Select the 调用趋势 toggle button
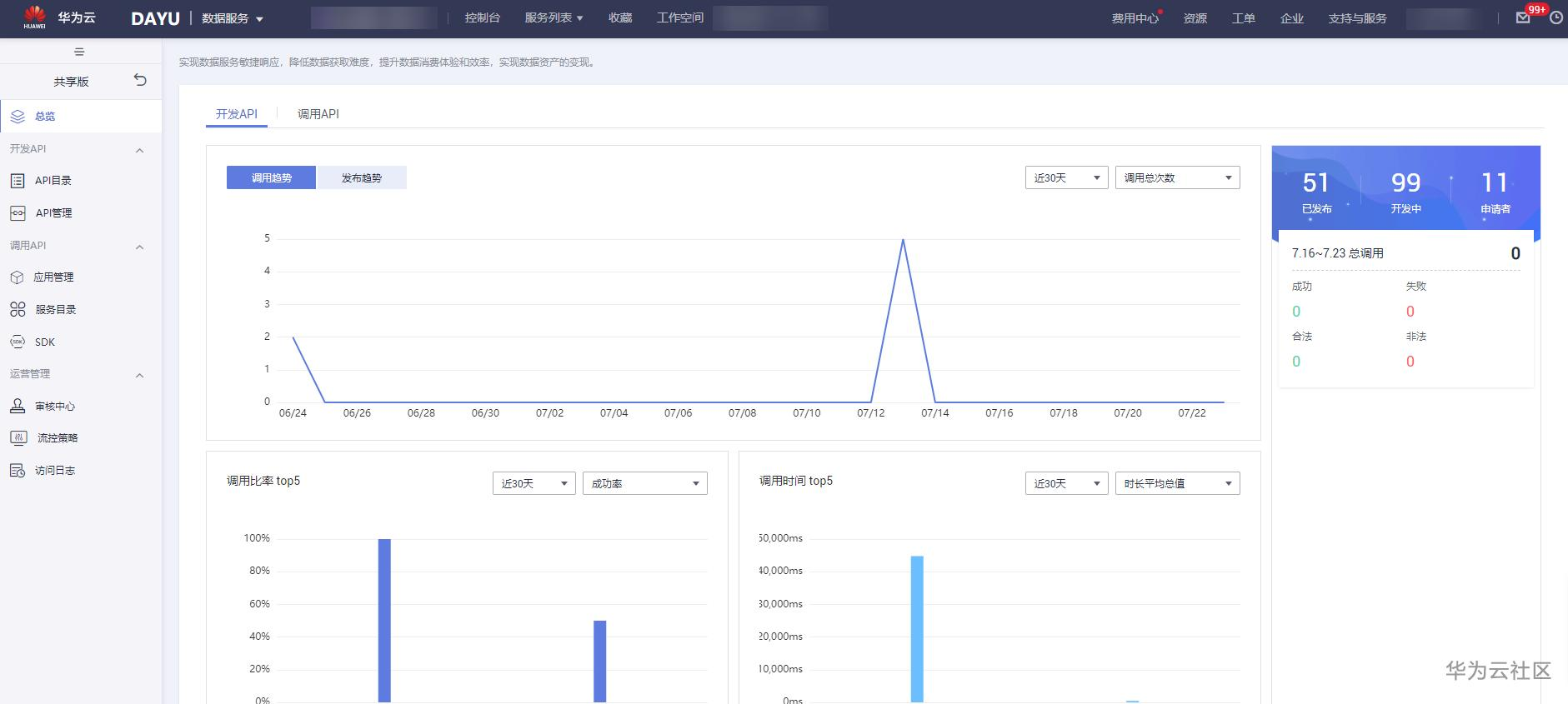The image size is (1568, 704). coord(271,177)
